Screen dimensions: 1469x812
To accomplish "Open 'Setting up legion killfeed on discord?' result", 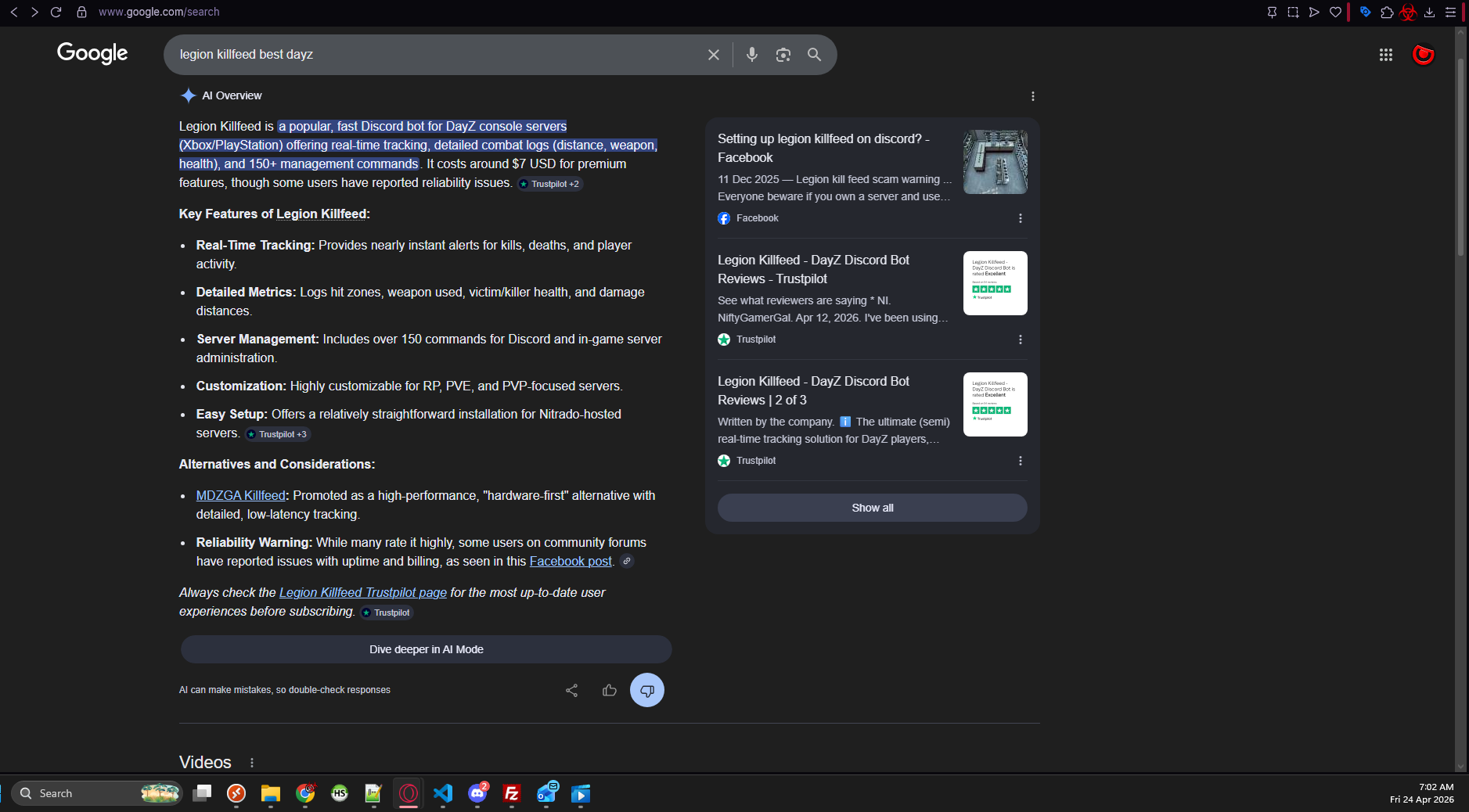I will click(823, 148).
